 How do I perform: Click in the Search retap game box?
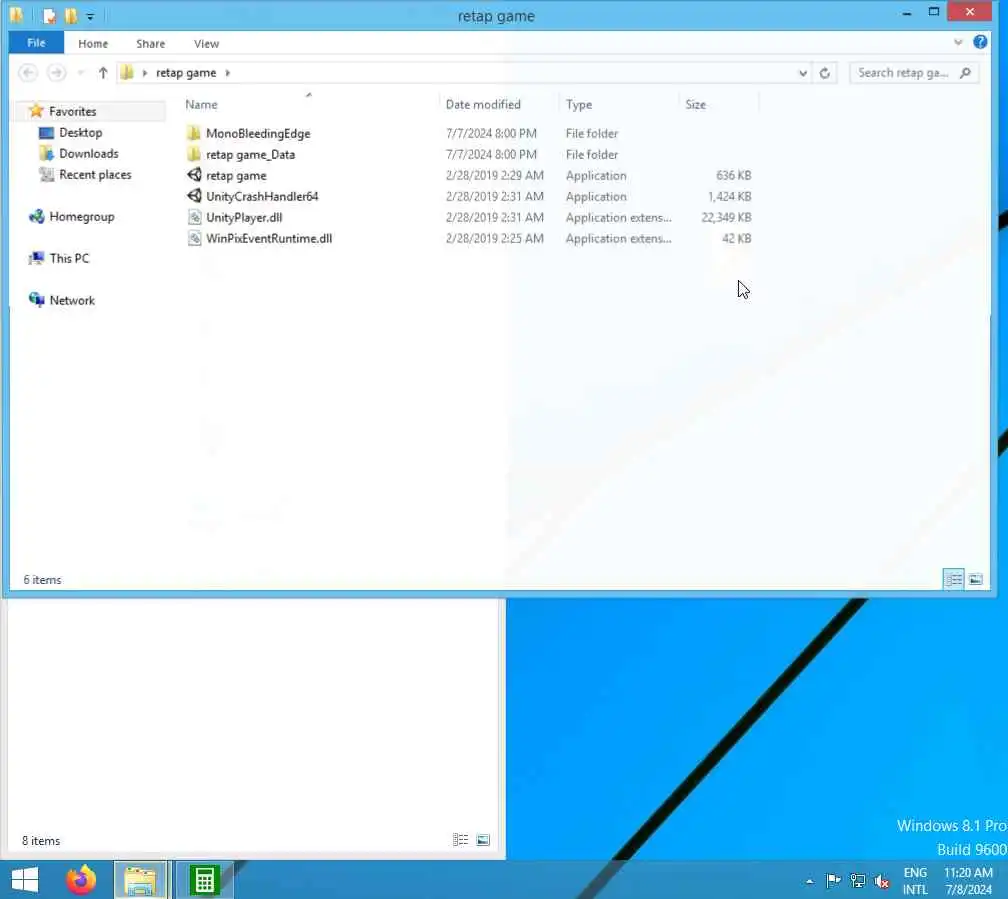(x=913, y=73)
